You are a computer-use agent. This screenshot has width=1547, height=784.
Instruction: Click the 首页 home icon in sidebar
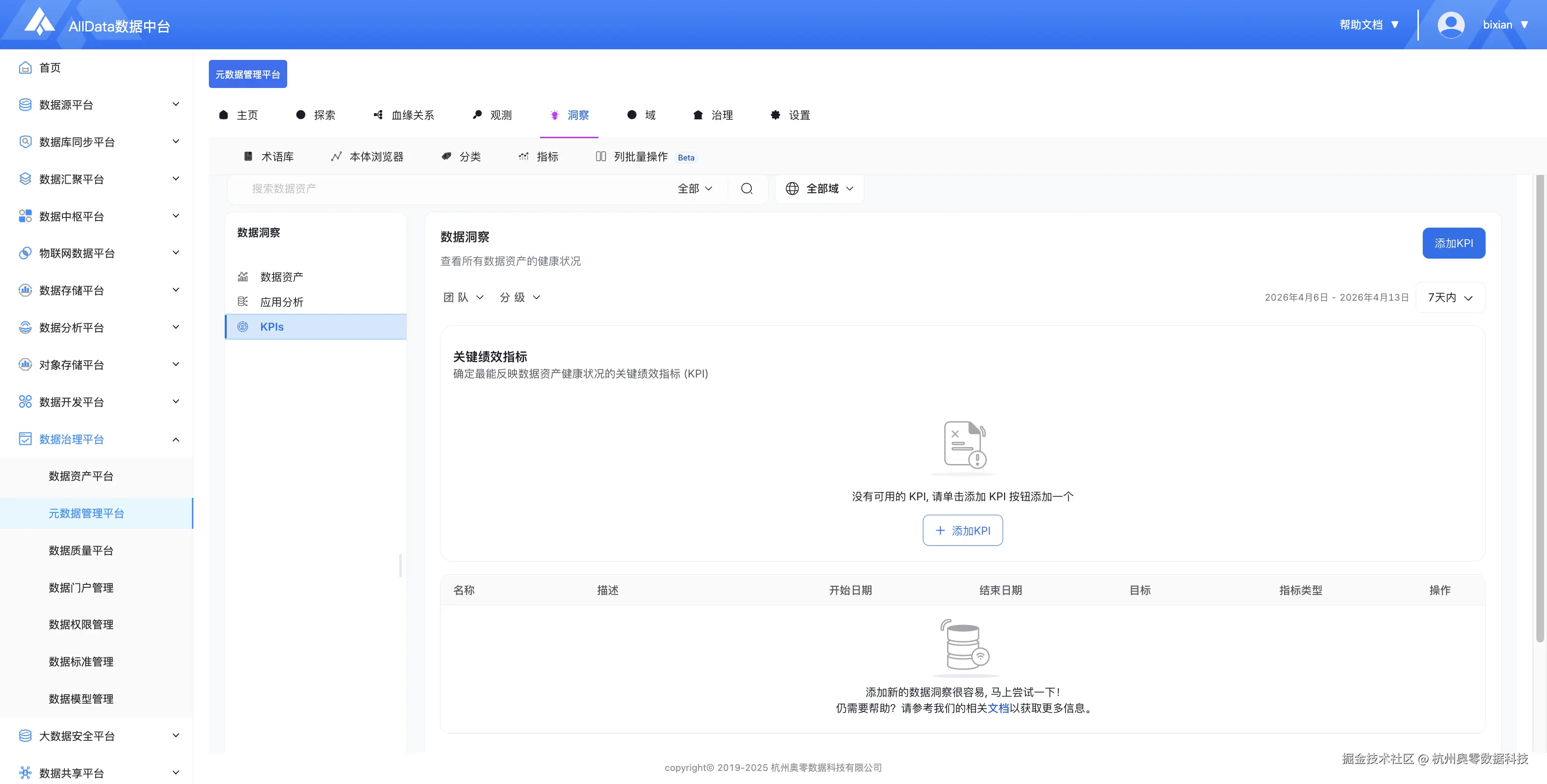(25, 68)
